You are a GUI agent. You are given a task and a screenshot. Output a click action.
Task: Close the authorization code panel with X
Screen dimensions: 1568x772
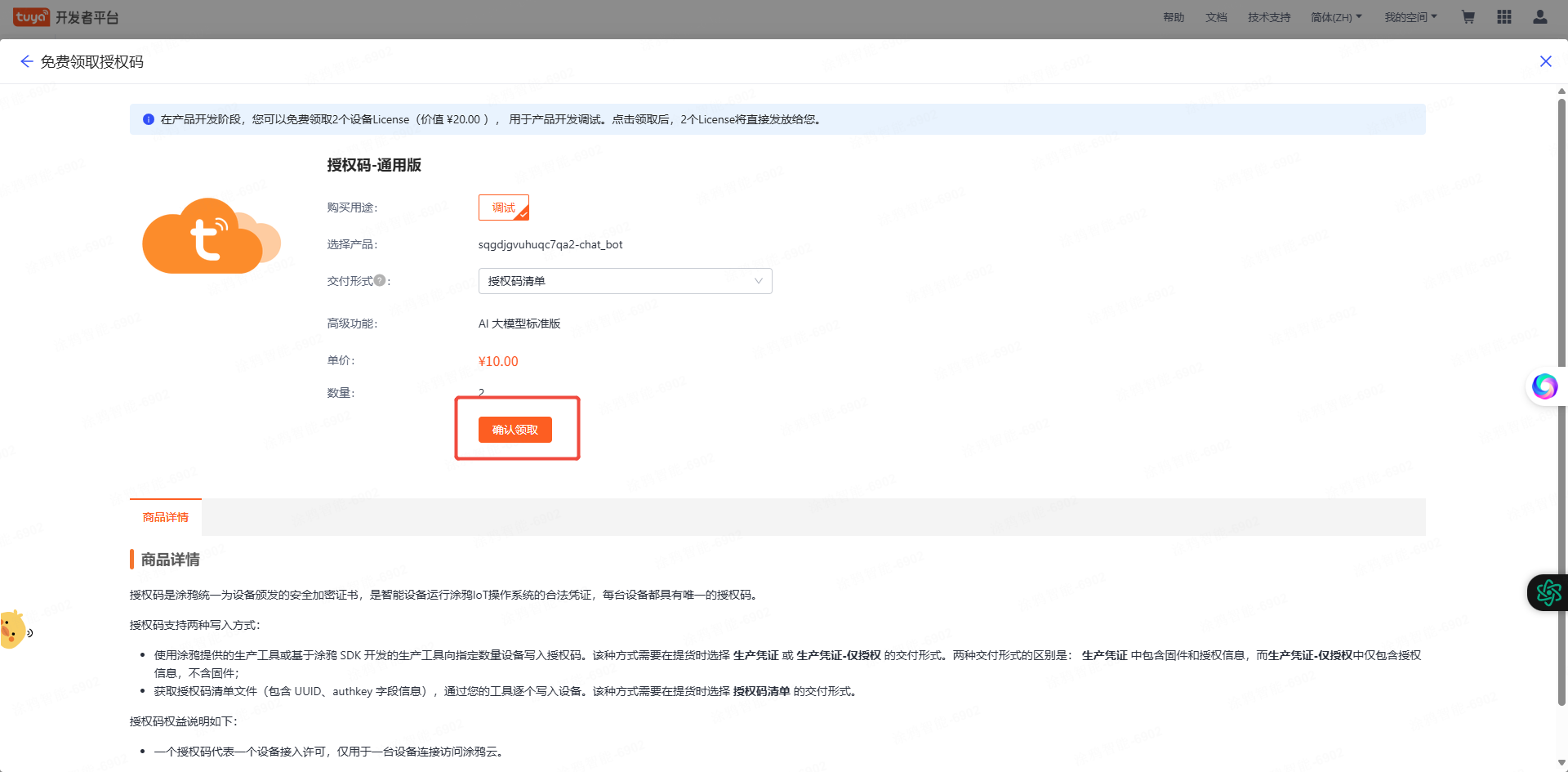coord(1545,61)
